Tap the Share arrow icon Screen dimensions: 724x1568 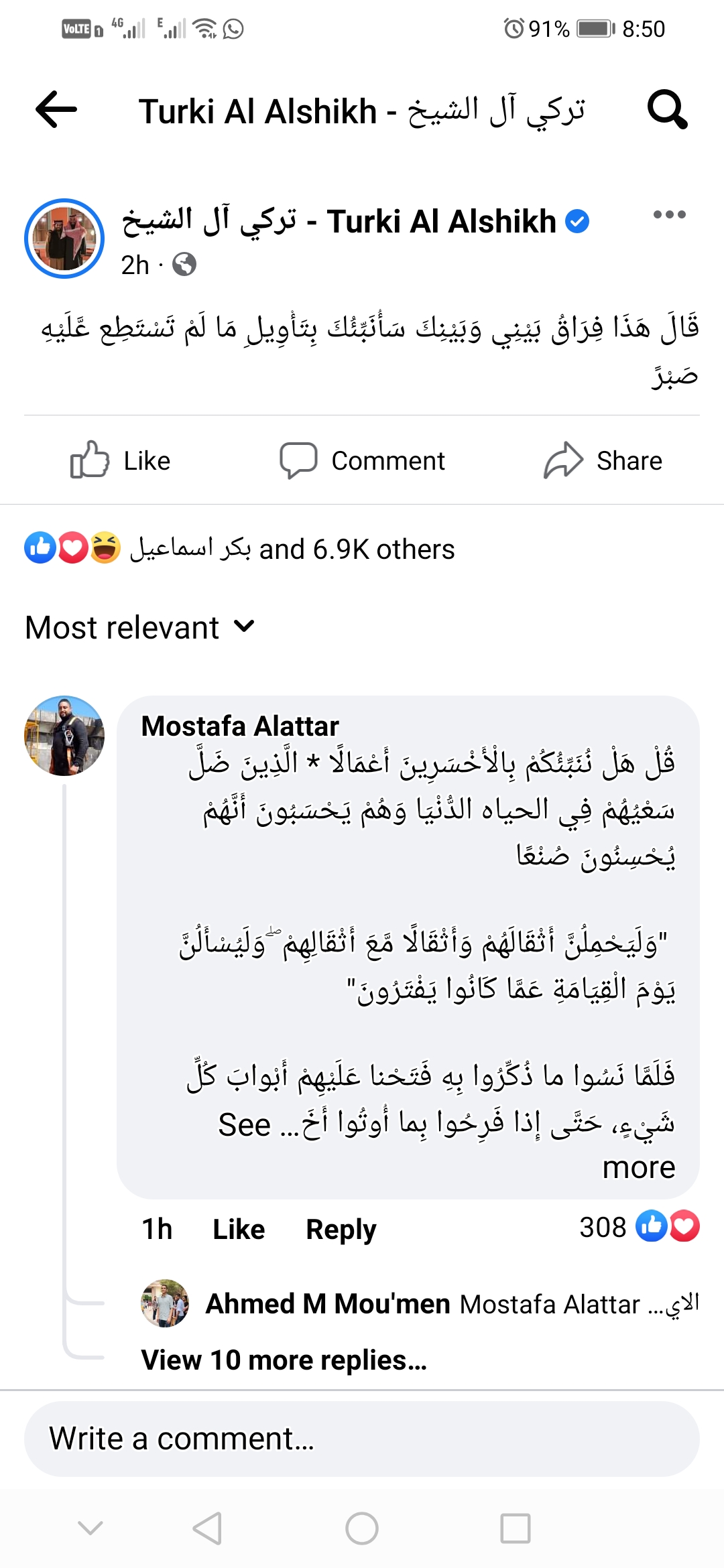coord(563,460)
